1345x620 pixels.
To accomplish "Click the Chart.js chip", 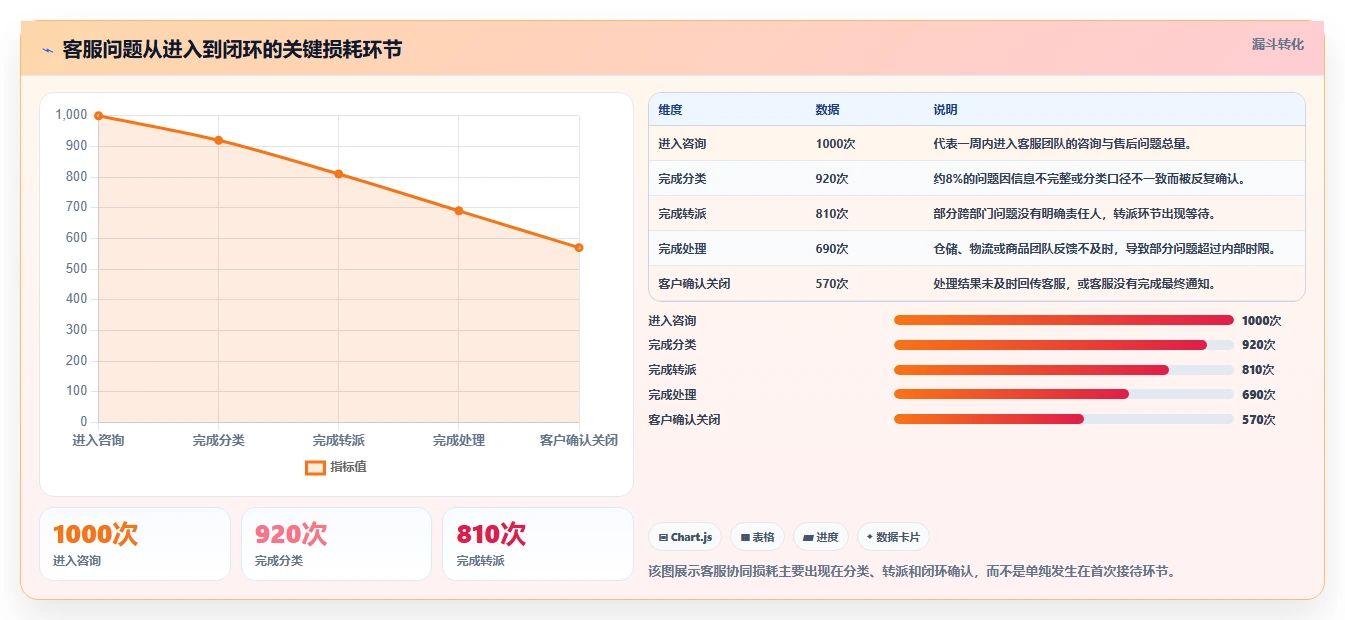I will [x=685, y=537].
